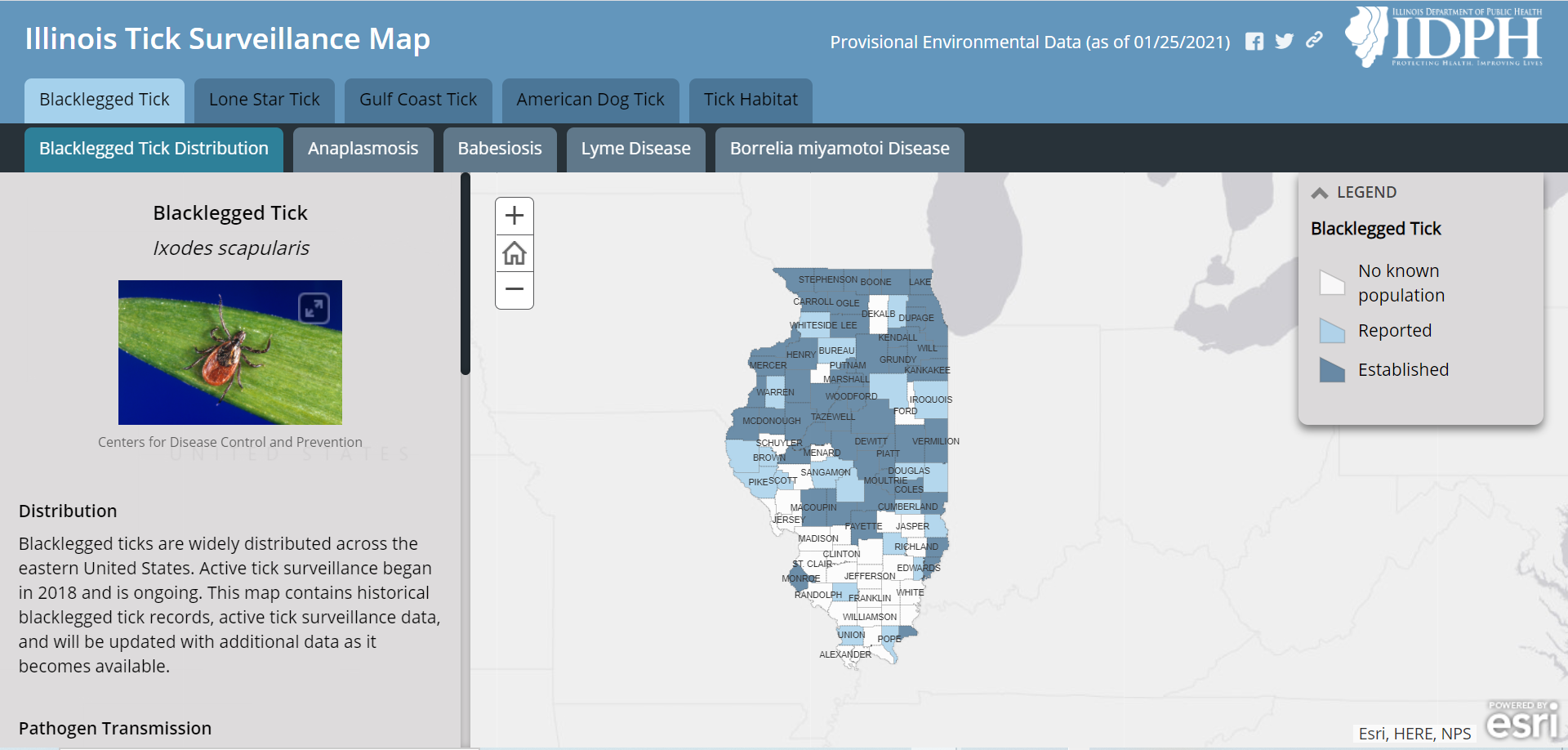The height and width of the screenshot is (750, 1568).
Task: Select Williamson county on the map
Action: [870, 618]
